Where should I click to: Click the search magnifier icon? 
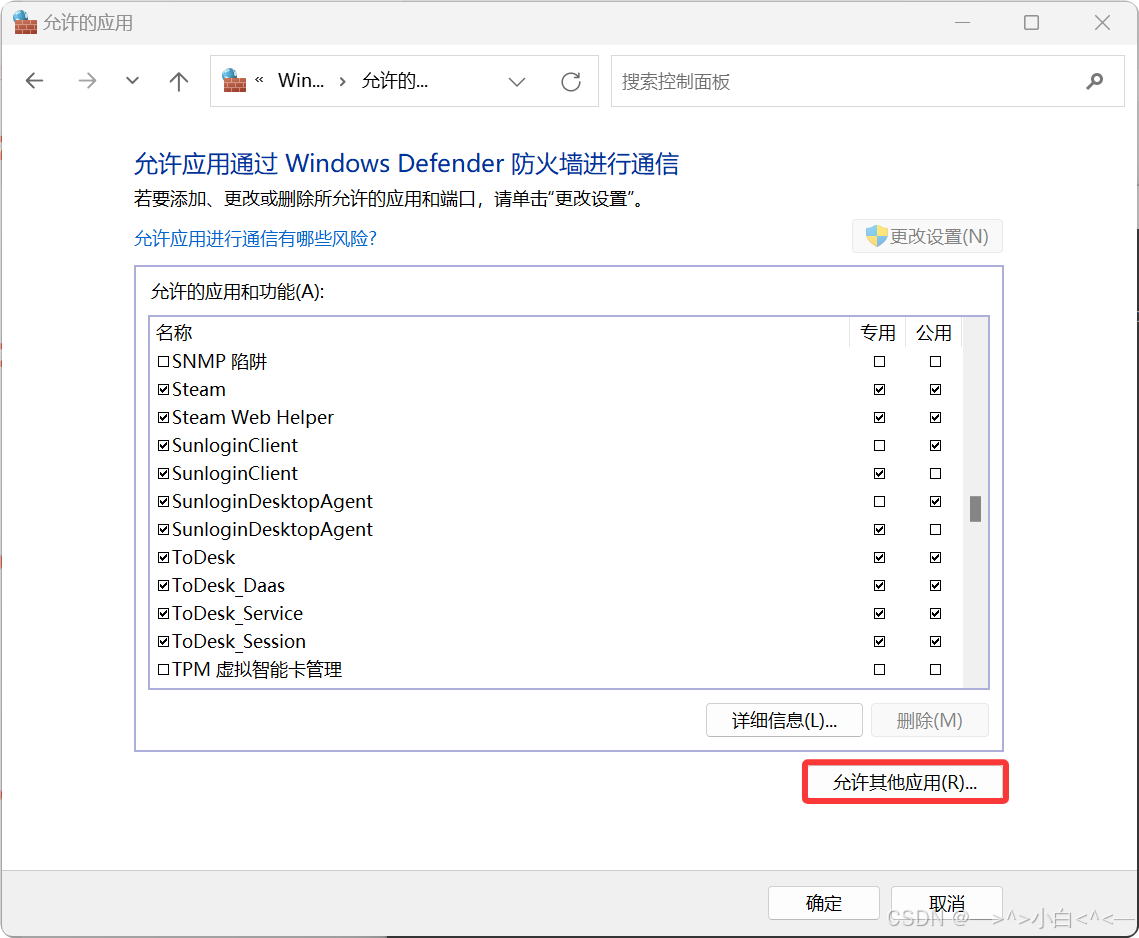click(x=1095, y=81)
